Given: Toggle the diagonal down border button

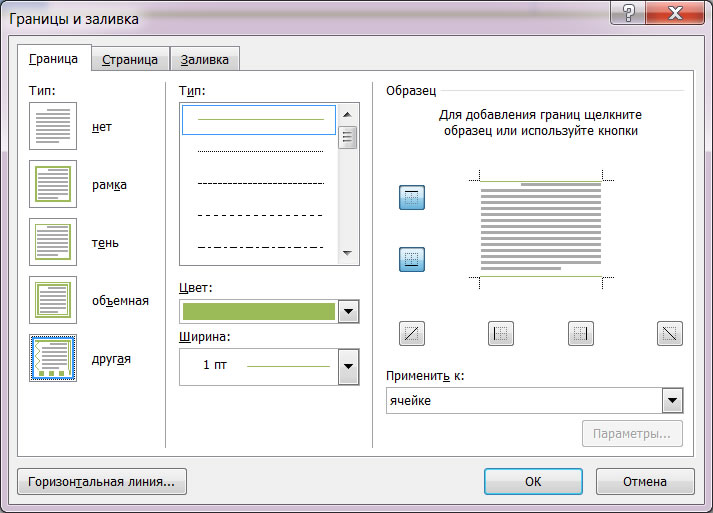Looking at the screenshot, I should coord(670,333).
